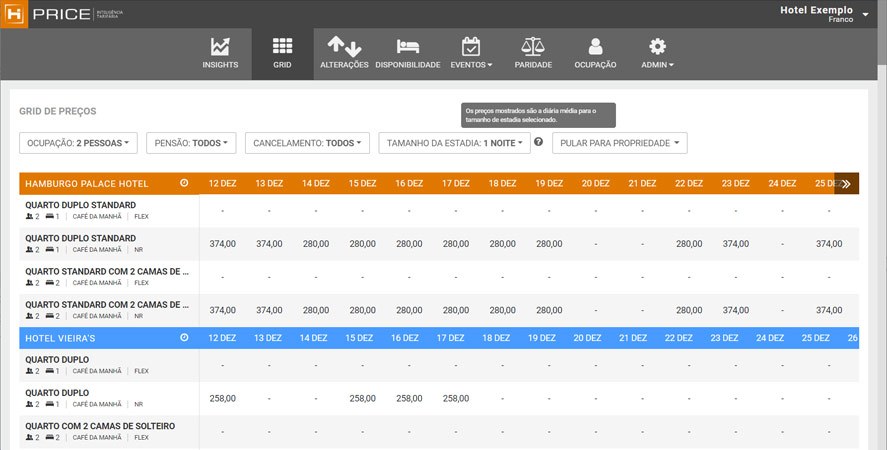
Task: Open Disponibilidade bed icon
Action: tap(407, 47)
